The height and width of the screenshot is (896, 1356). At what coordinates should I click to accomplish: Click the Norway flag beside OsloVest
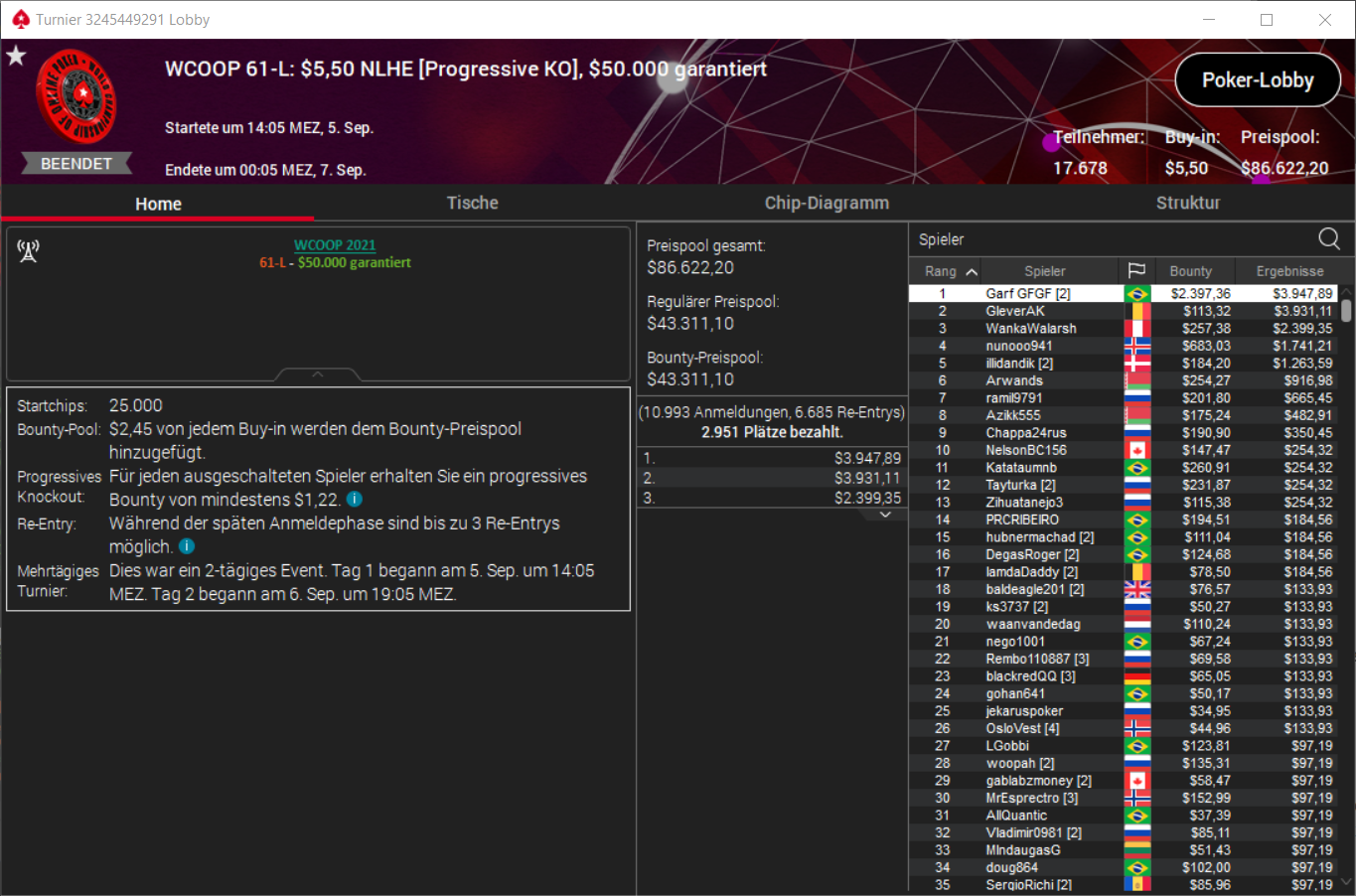point(1136,728)
